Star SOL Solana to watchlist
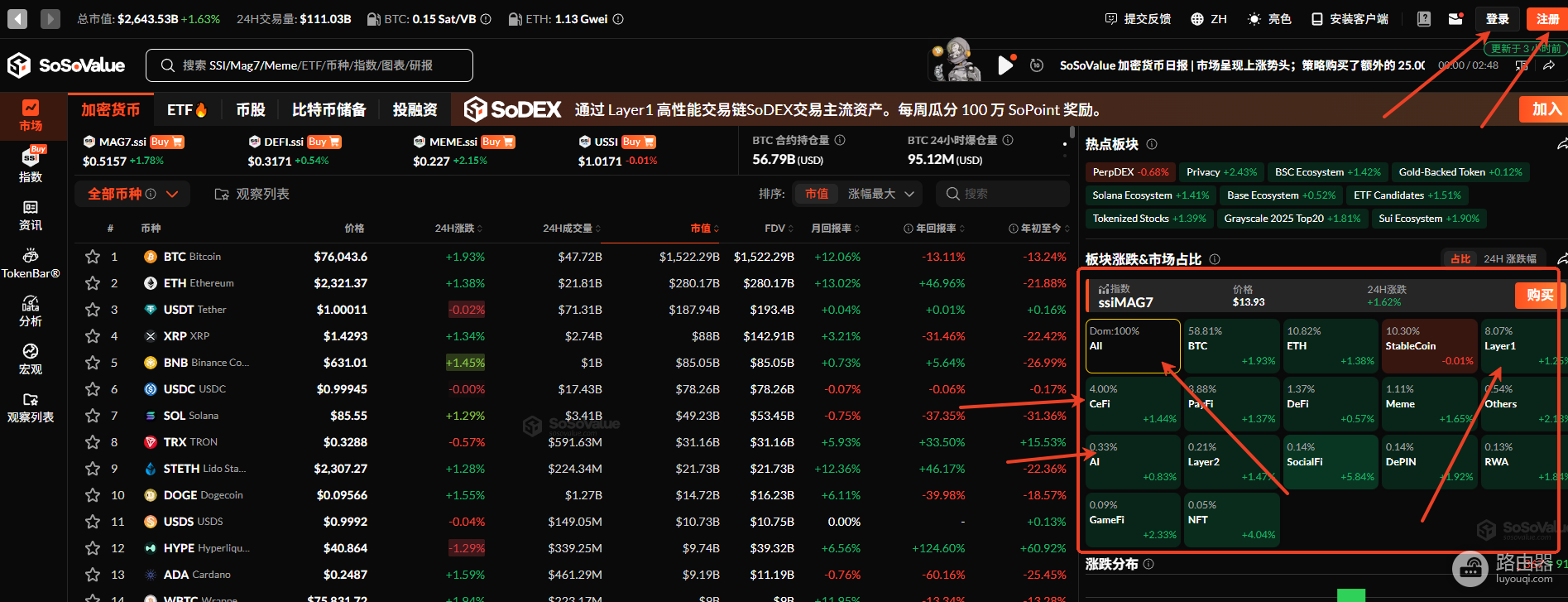This screenshot has height=602, width=1568. click(93, 416)
